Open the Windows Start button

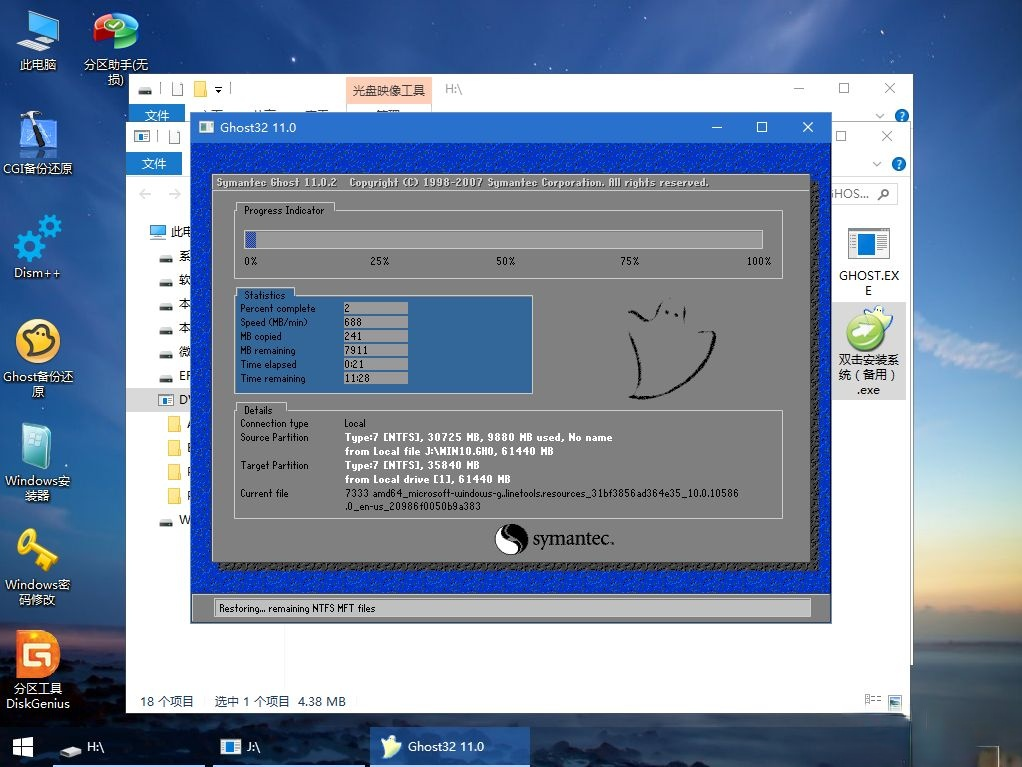click(23, 747)
